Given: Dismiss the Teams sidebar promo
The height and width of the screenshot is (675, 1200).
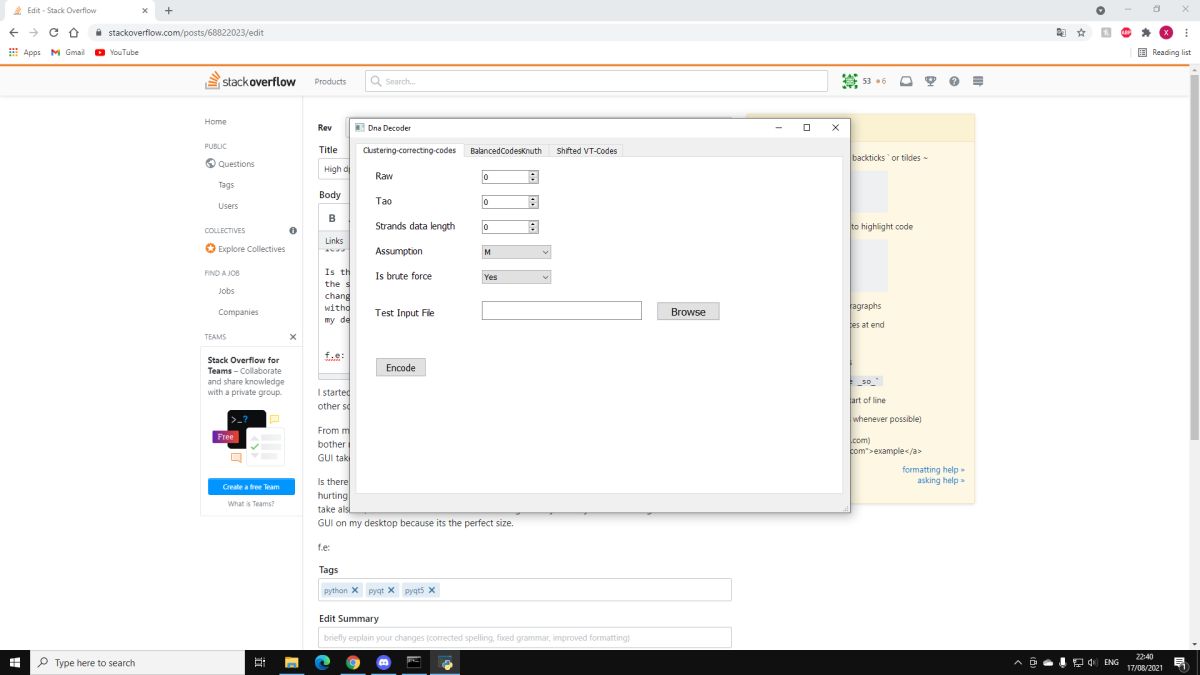Looking at the screenshot, I should [x=293, y=337].
